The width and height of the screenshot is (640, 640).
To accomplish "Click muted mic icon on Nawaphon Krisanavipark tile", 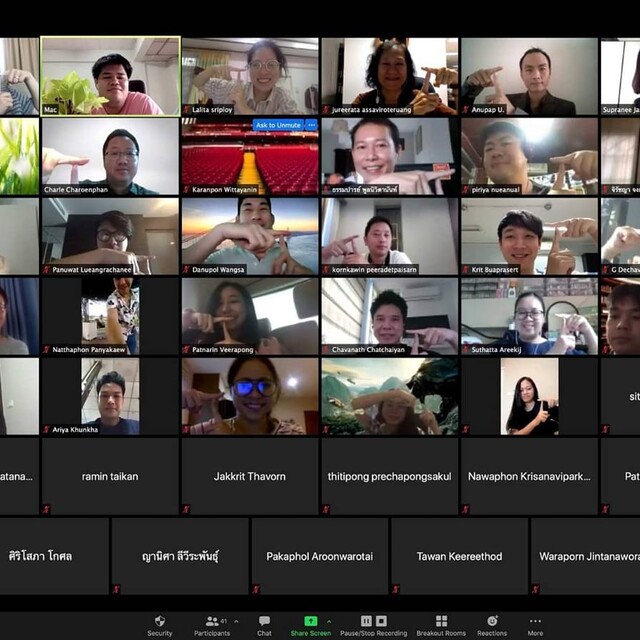I will 466,509.
